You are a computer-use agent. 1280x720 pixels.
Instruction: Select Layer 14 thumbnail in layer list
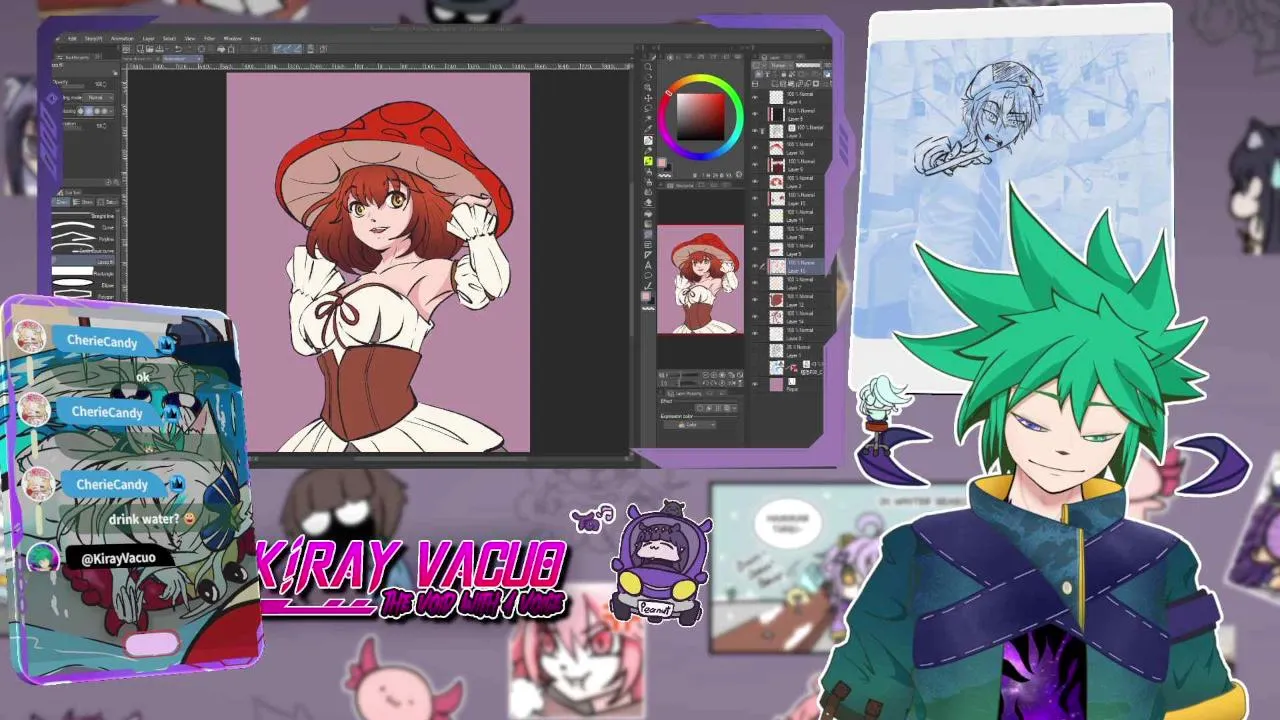[776, 316]
